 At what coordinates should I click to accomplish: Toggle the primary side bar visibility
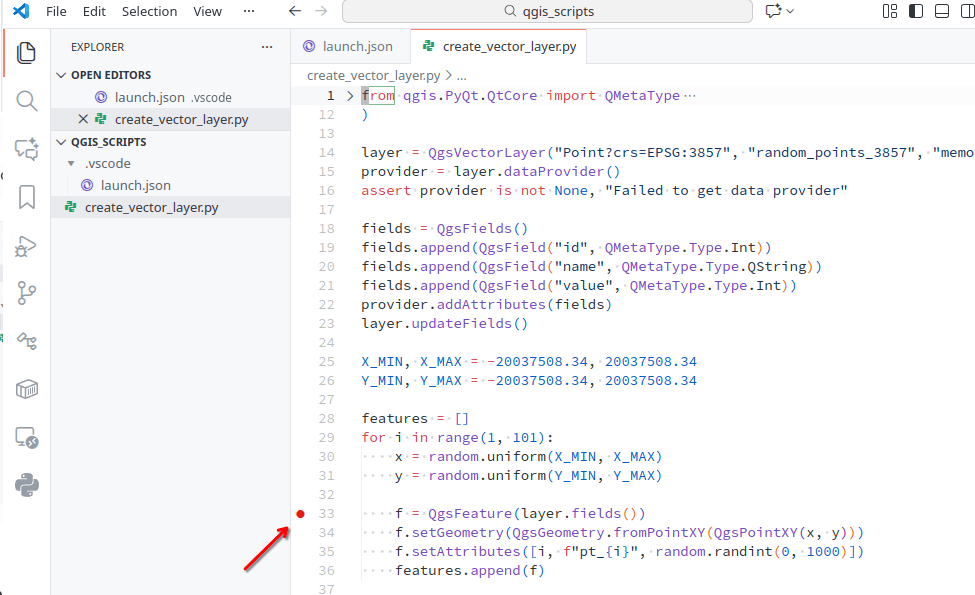(x=915, y=11)
